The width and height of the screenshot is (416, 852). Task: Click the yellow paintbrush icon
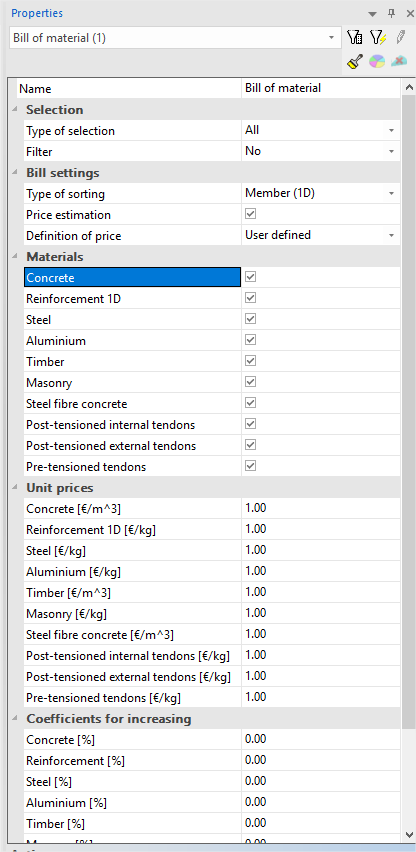354,61
